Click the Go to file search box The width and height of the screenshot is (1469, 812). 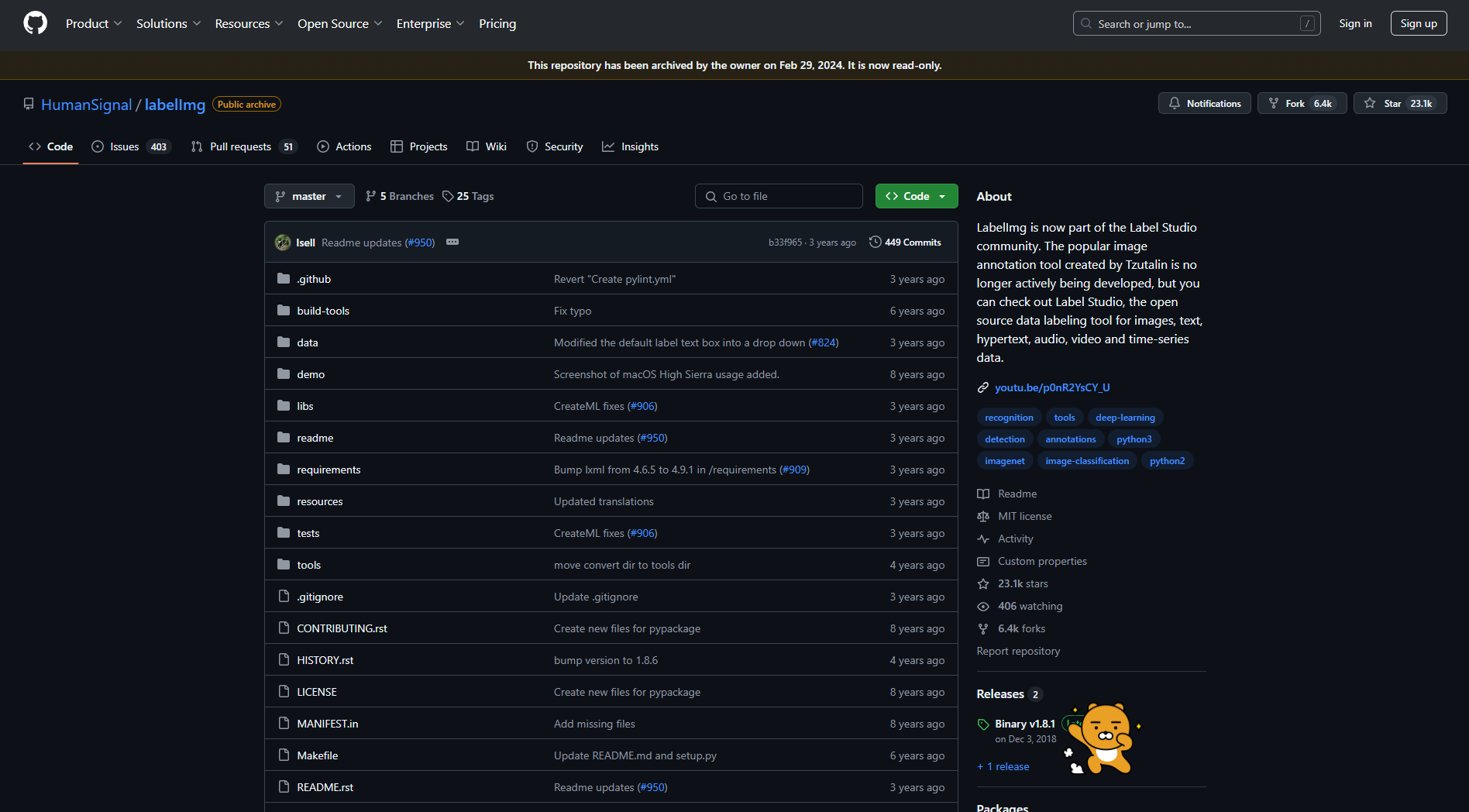779,196
